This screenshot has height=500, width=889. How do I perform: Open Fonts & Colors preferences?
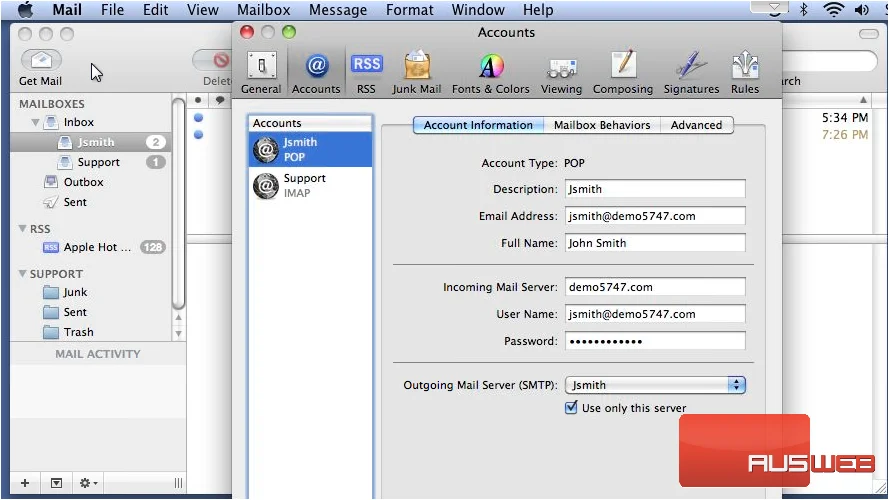click(x=490, y=73)
